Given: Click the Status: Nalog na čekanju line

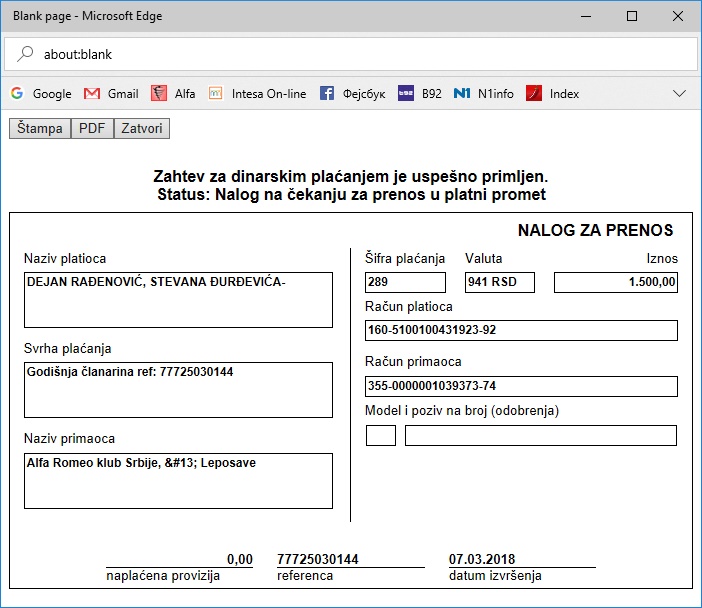Looking at the screenshot, I should click(x=351, y=195).
